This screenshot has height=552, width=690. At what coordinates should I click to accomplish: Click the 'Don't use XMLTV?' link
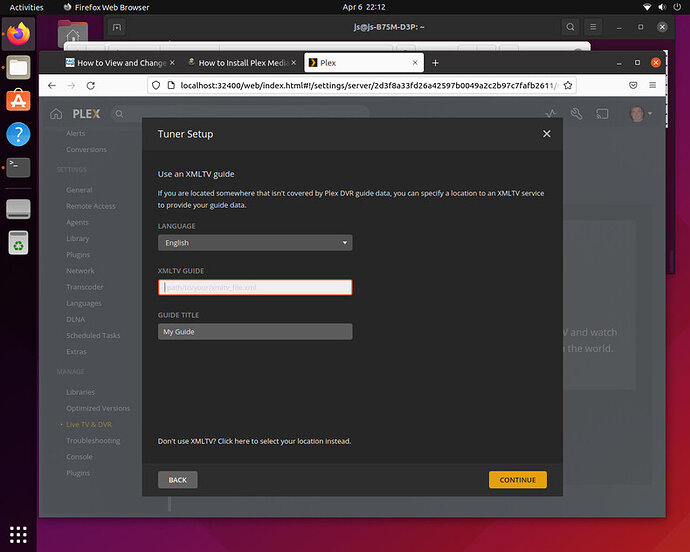(254, 441)
